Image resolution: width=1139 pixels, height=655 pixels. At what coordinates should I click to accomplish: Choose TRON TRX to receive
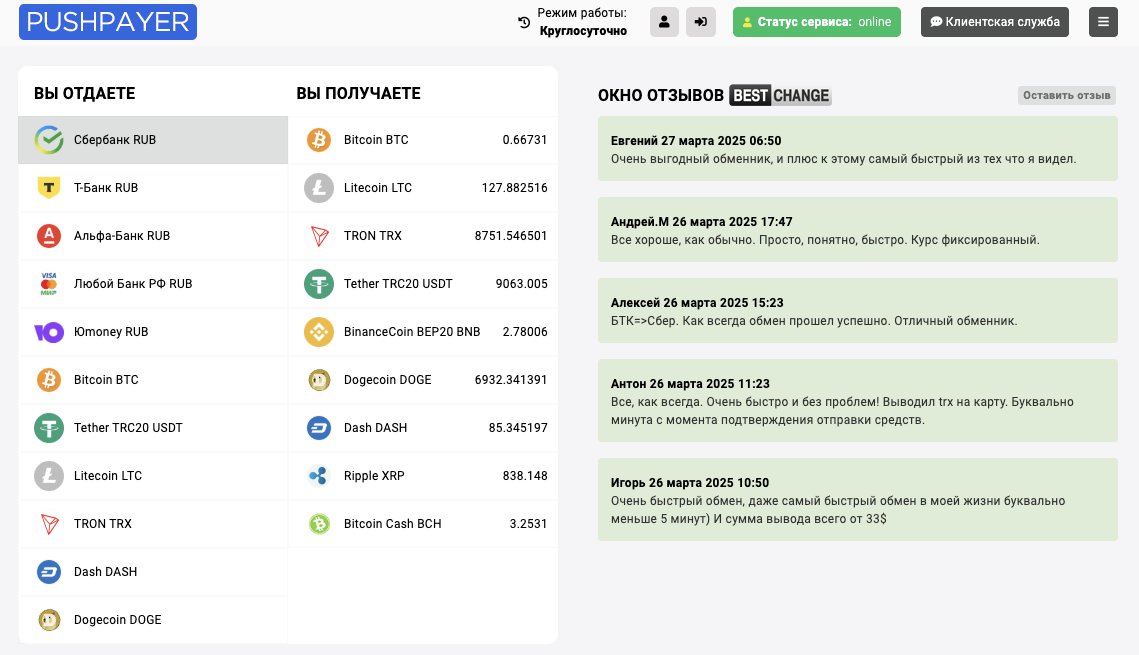423,235
